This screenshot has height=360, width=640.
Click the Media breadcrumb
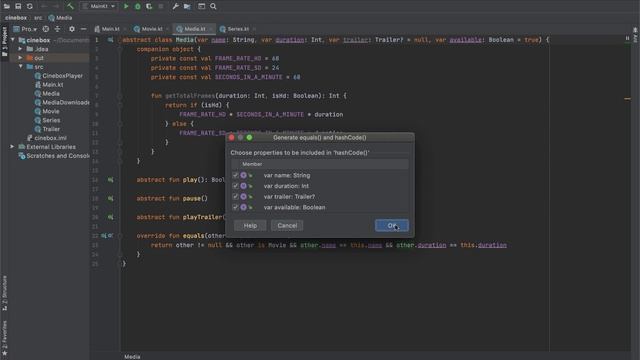pos(60,18)
